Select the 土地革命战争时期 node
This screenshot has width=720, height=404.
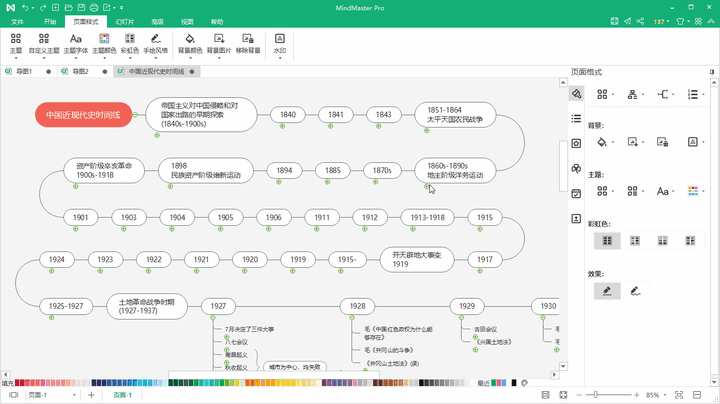click(147, 306)
